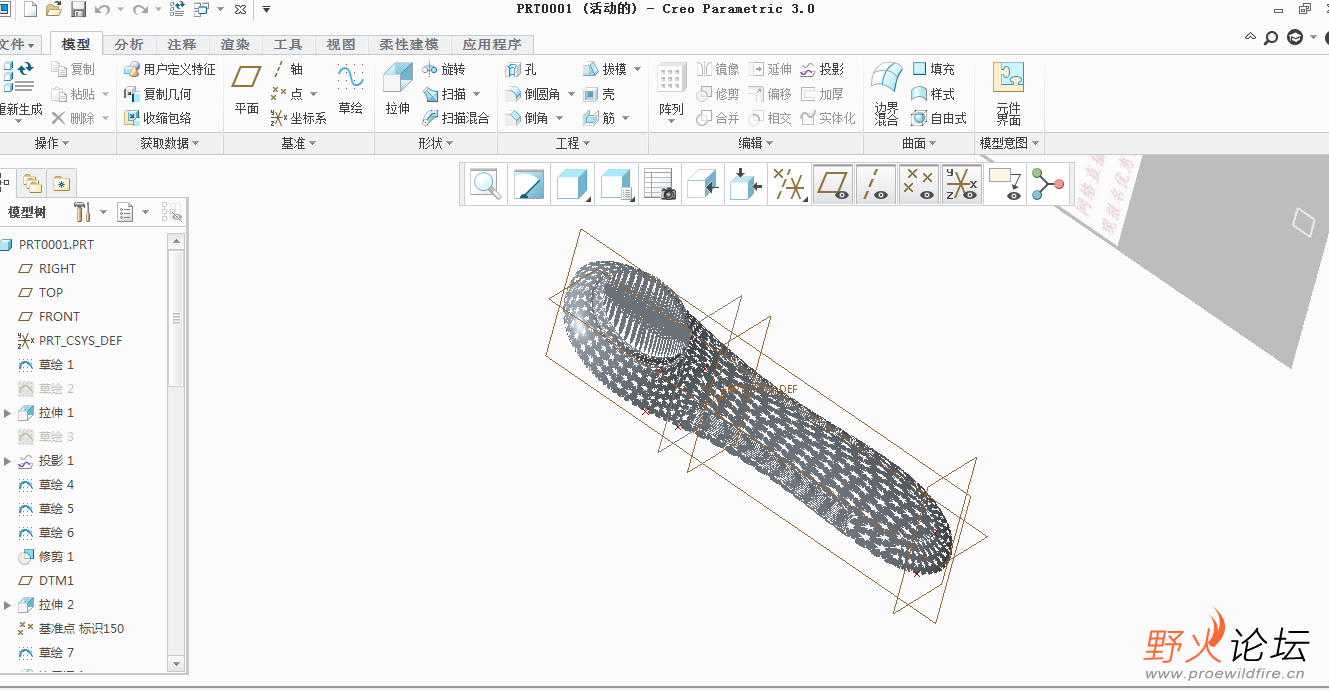
Task: Select the Extrude (拉伸) tool
Action: [x=398, y=91]
